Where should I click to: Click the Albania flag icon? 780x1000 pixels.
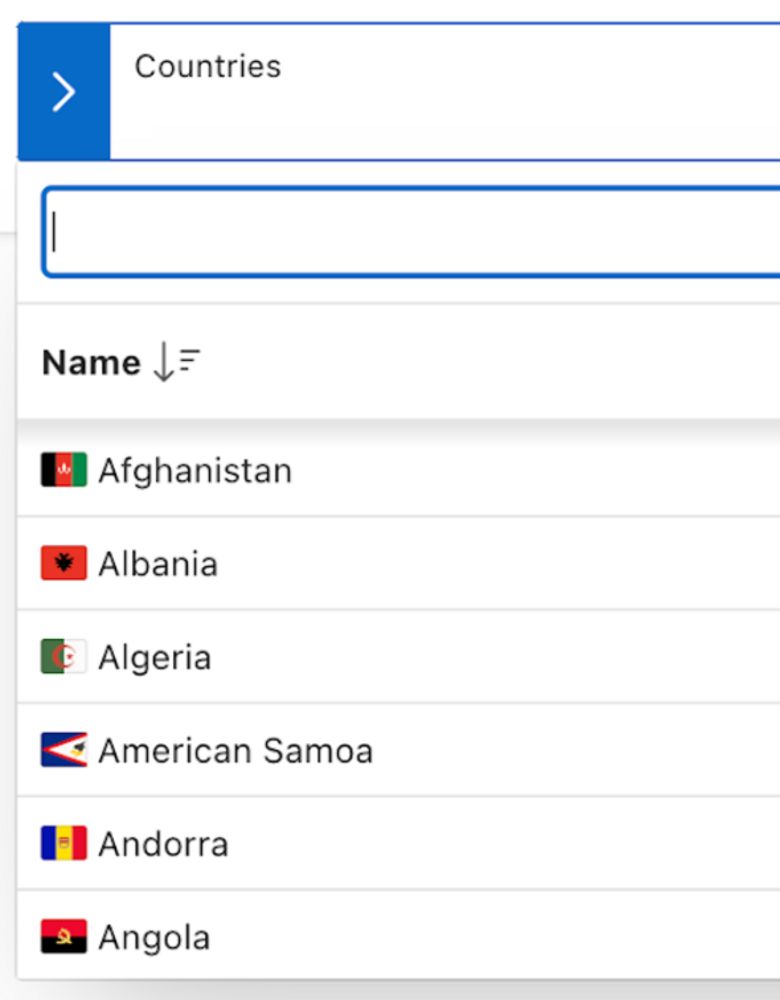click(x=64, y=562)
